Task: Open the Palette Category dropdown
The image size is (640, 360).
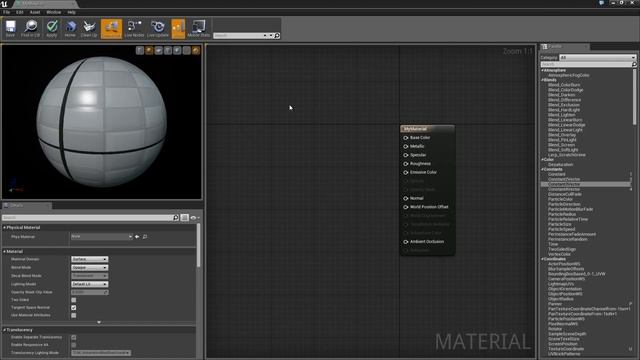Action: coord(598,58)
